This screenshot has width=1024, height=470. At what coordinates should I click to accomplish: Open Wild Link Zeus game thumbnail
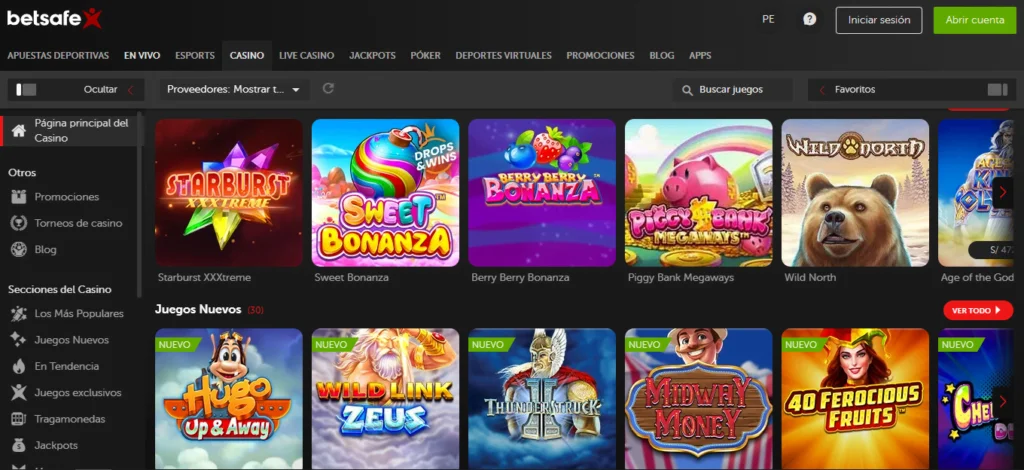click(x=385, y=399)
